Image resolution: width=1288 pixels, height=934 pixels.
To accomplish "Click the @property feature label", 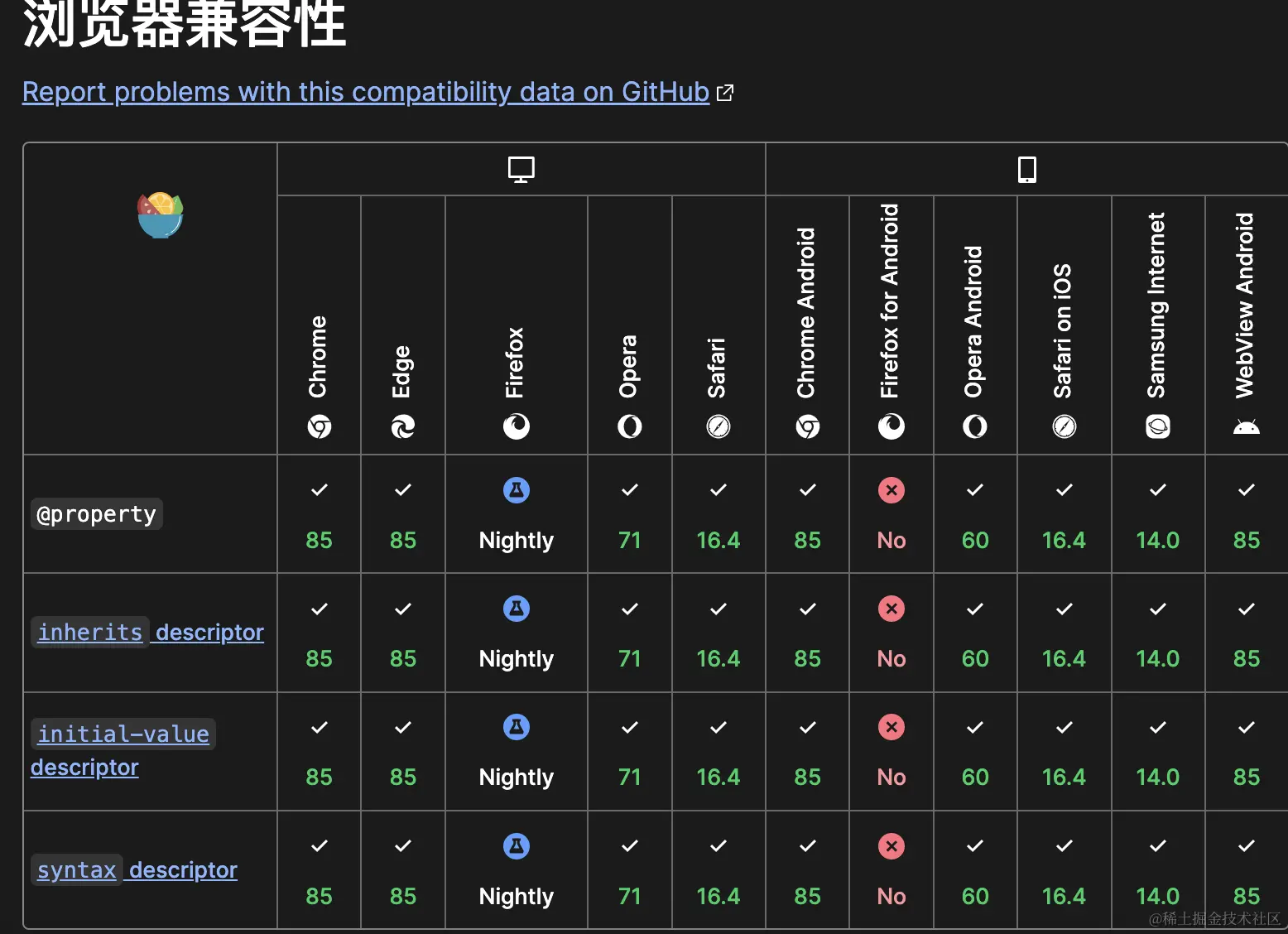I will click(x=97, y=514).
